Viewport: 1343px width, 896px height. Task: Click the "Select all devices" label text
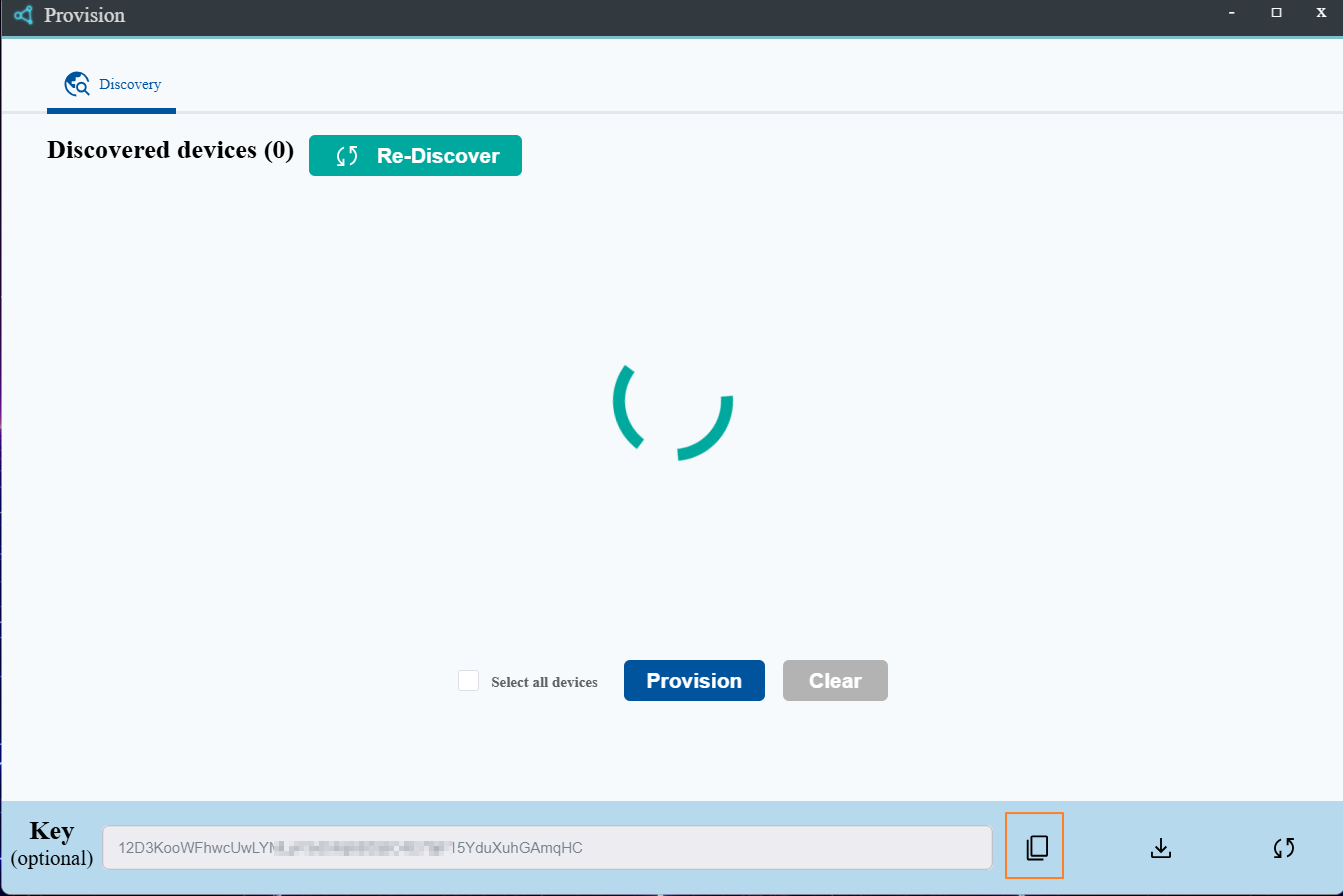(544, 682)
